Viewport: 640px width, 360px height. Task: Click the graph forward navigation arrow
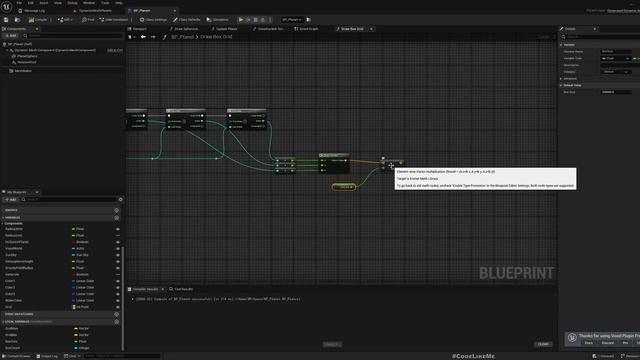point(153,37)
